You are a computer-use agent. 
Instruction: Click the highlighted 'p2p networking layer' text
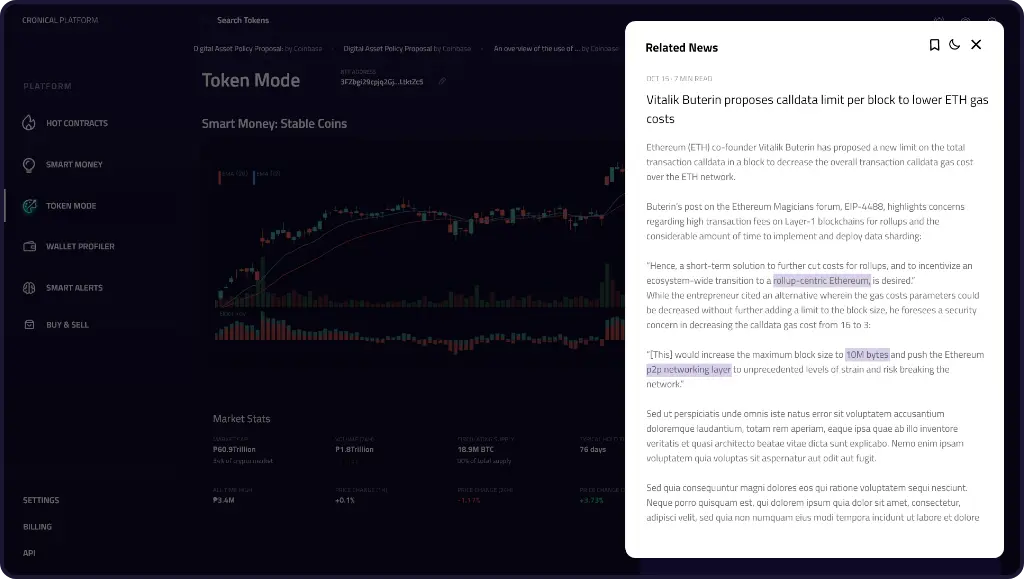click(x=689, y=370)
